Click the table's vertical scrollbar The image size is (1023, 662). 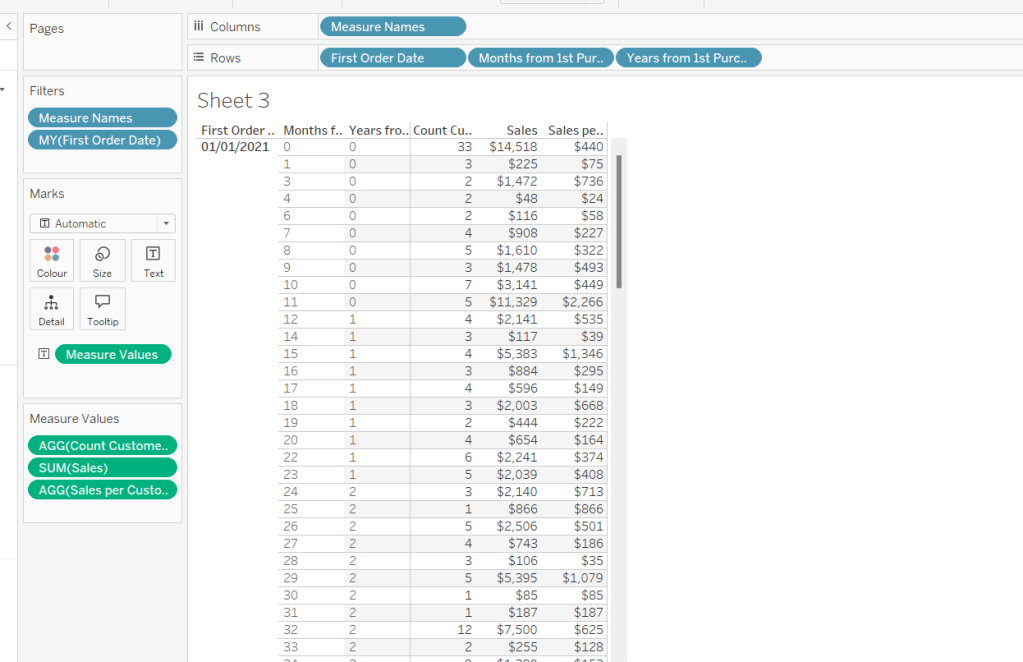pos(621,220)
